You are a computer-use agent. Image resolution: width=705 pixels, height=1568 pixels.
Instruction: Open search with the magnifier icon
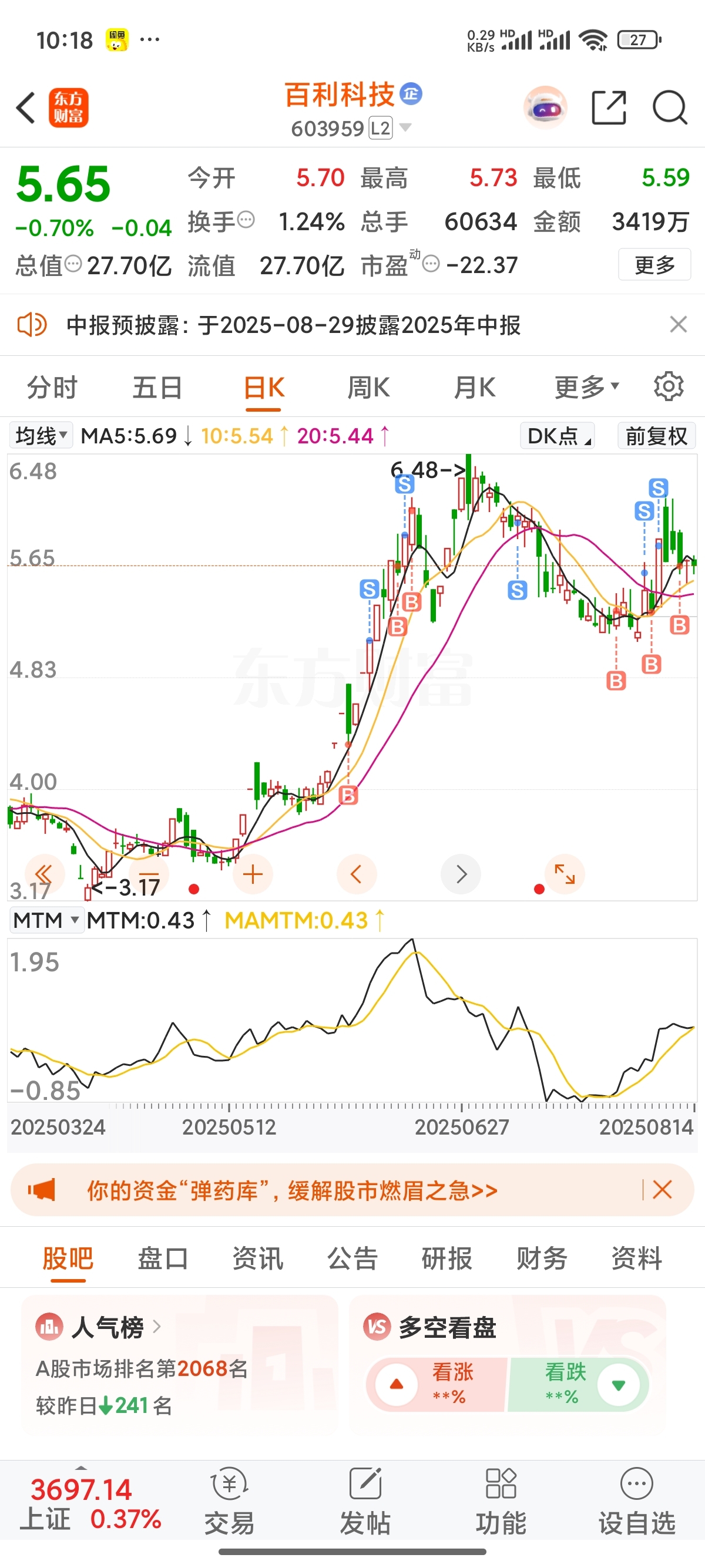coord(670,107)
